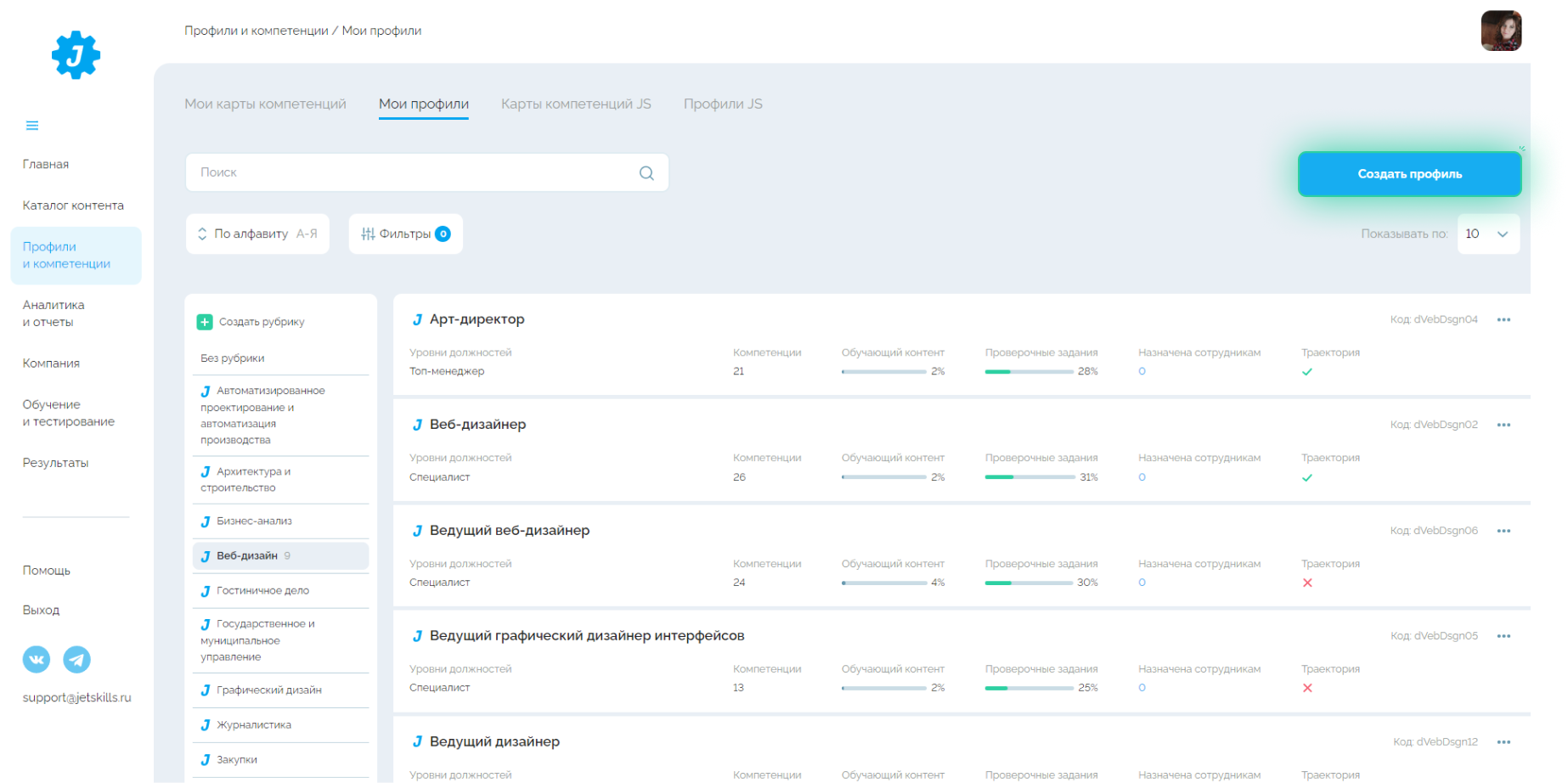The height and width of the screenshot is (783, 1568).
Task: Open Помощь in the sidebar
Action: tap(47, 571)
